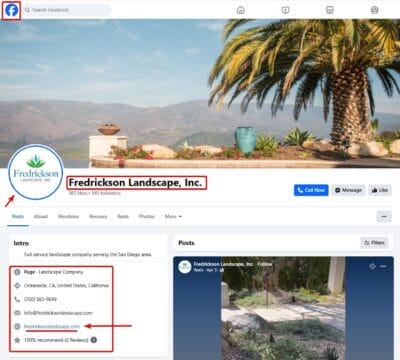
Task: Click the Page - Landscape Company text
Action: [x=53, y=272]
